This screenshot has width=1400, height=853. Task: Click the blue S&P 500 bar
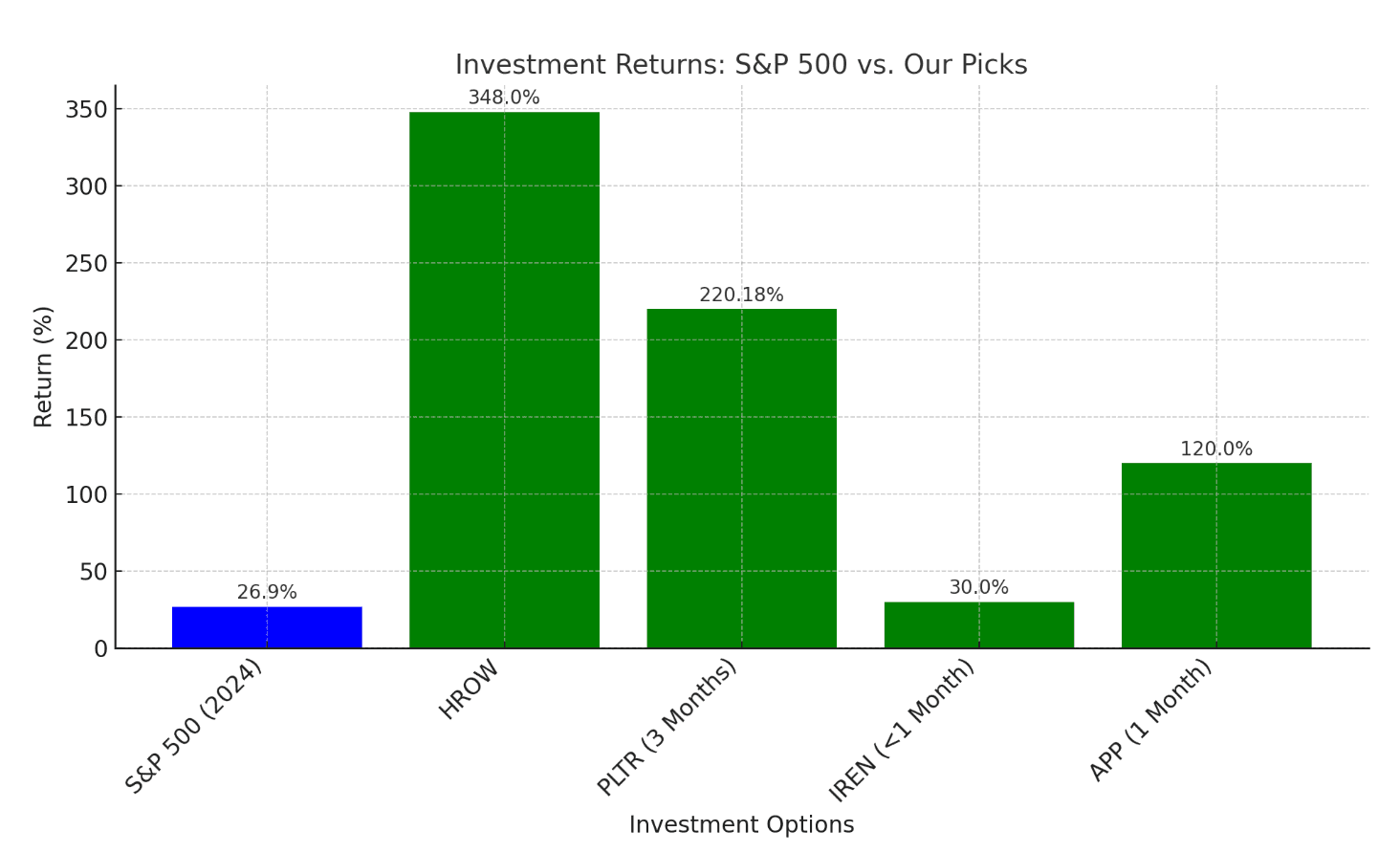(267, 627)
